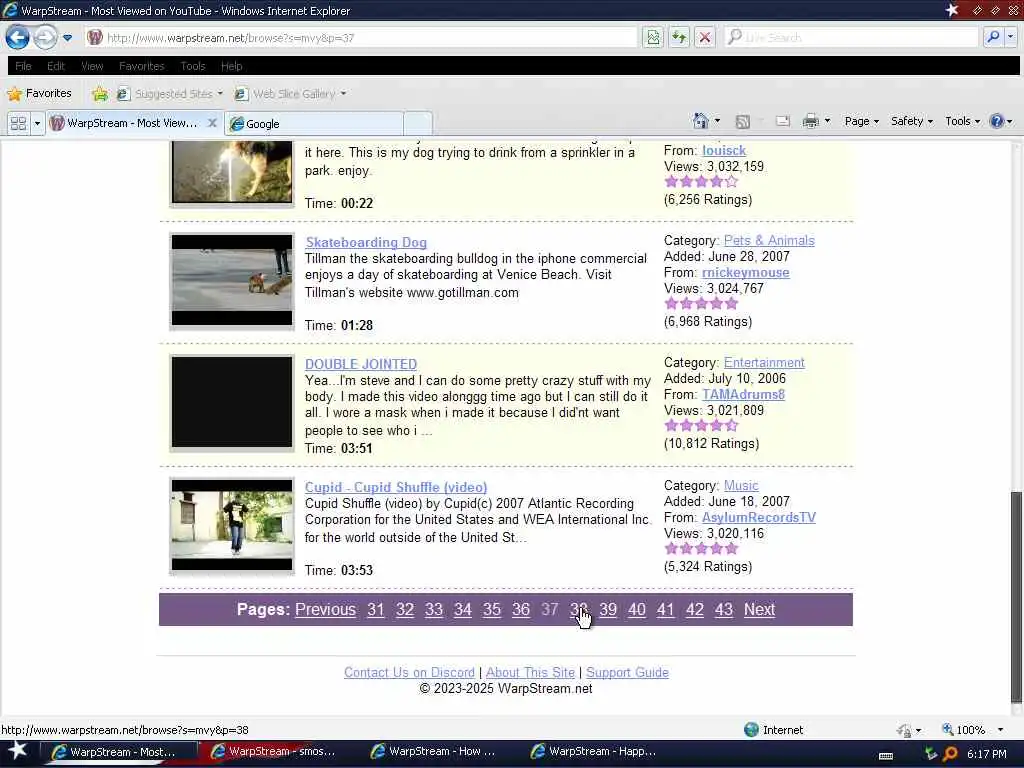Click the search magnifier button
1024x768 pixels.
(x=993, y=38)
